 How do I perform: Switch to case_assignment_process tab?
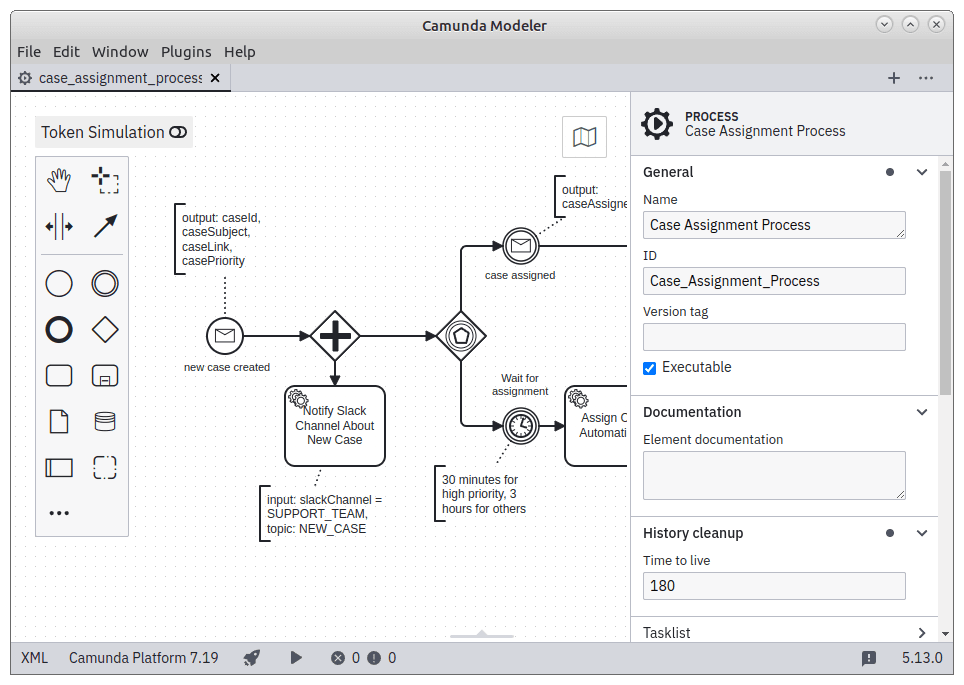(x=120, y=78)
